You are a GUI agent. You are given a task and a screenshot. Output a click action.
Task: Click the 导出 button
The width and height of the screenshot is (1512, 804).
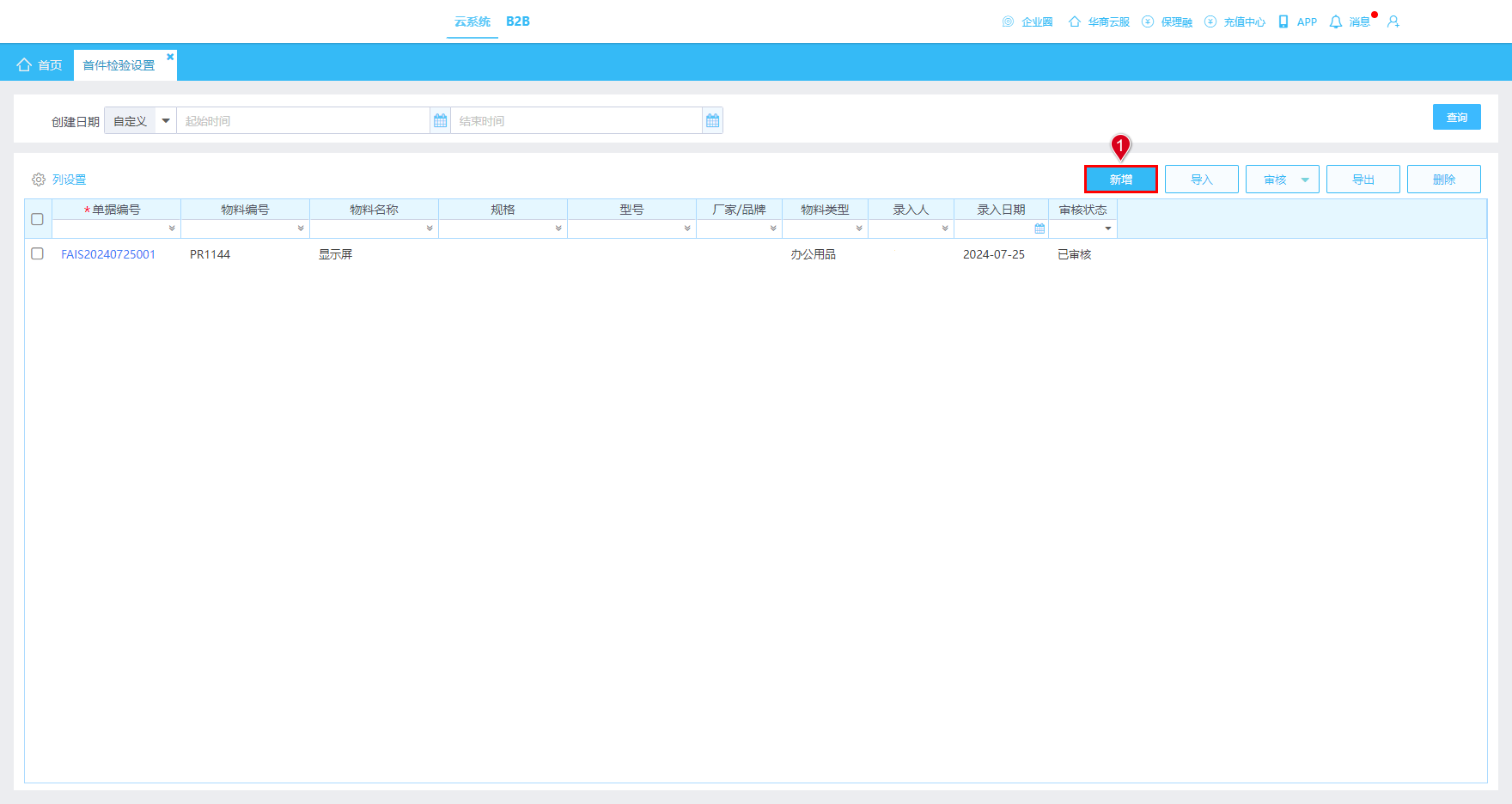pyautogui.click(x=1363, y=180)
